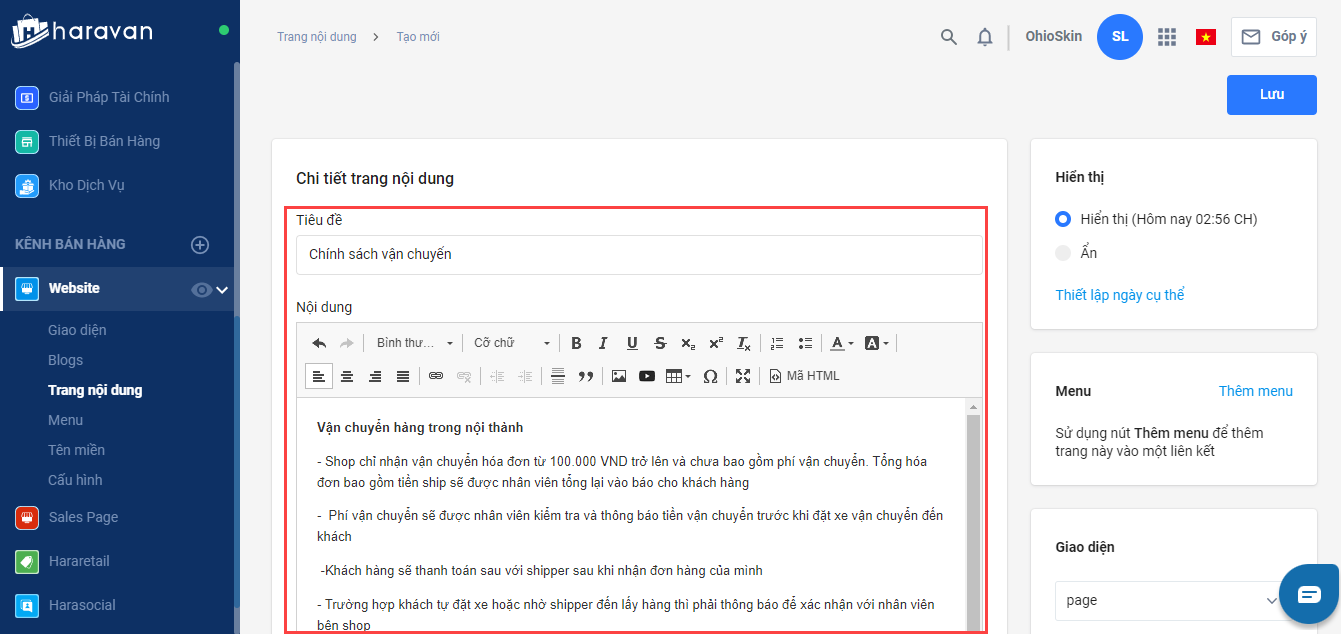Click the Website eye preview icon
This screenshot has height=634, width=1341.
tap(201, 289)
